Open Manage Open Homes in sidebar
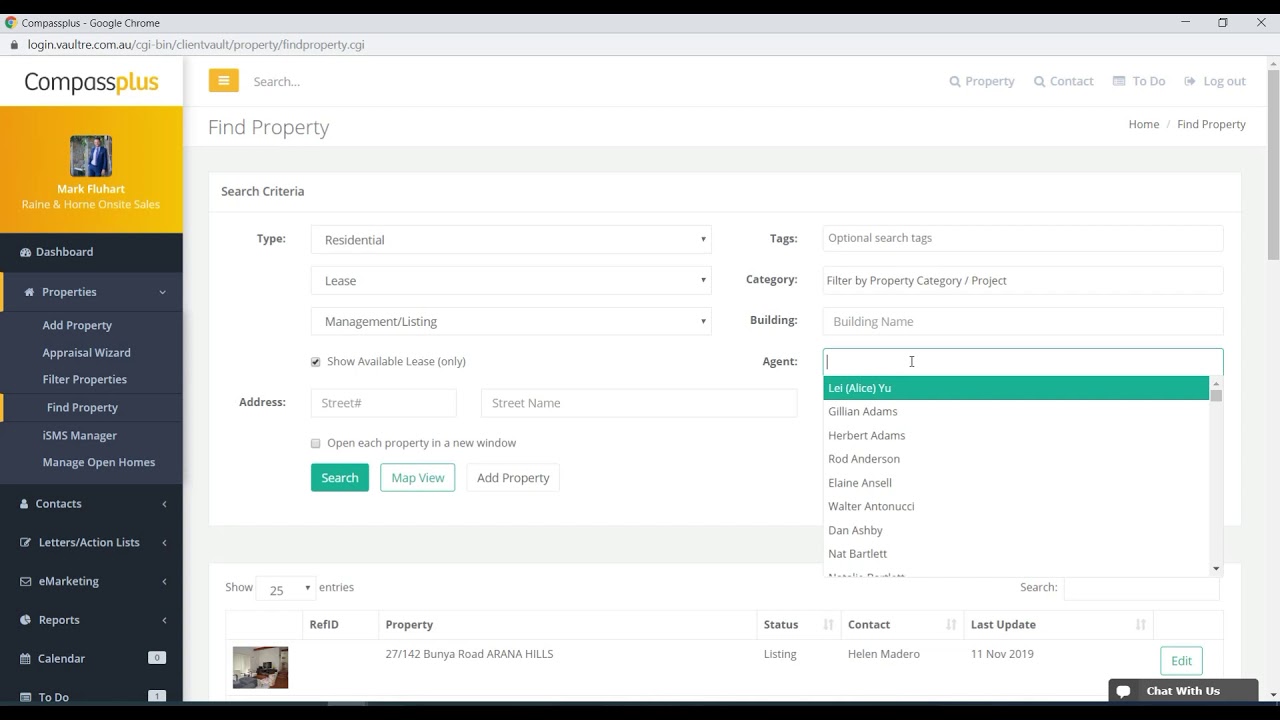The width and height of the screenshot is (1280, 720). coord(98,462)
